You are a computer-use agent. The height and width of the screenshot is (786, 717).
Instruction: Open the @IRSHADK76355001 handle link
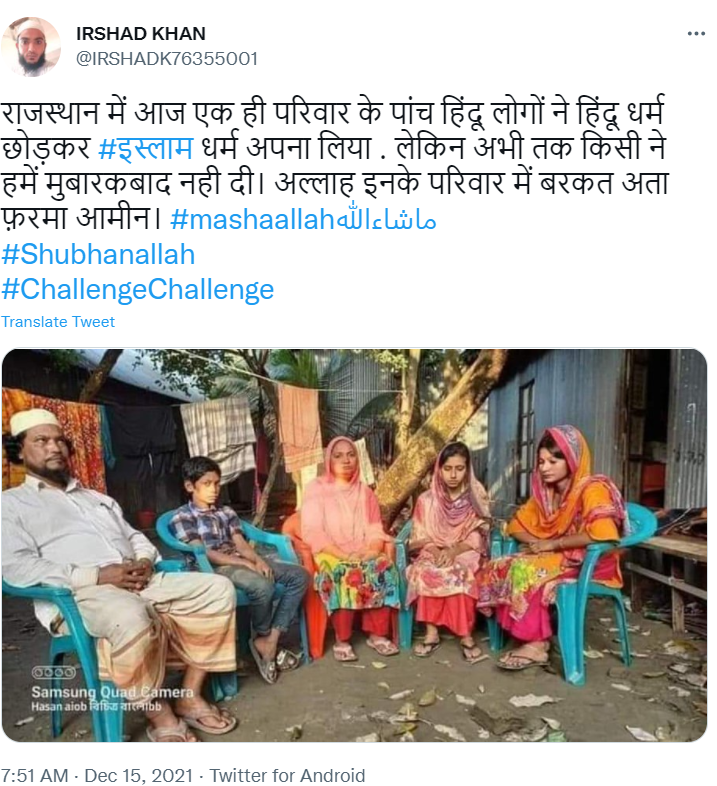166,59
